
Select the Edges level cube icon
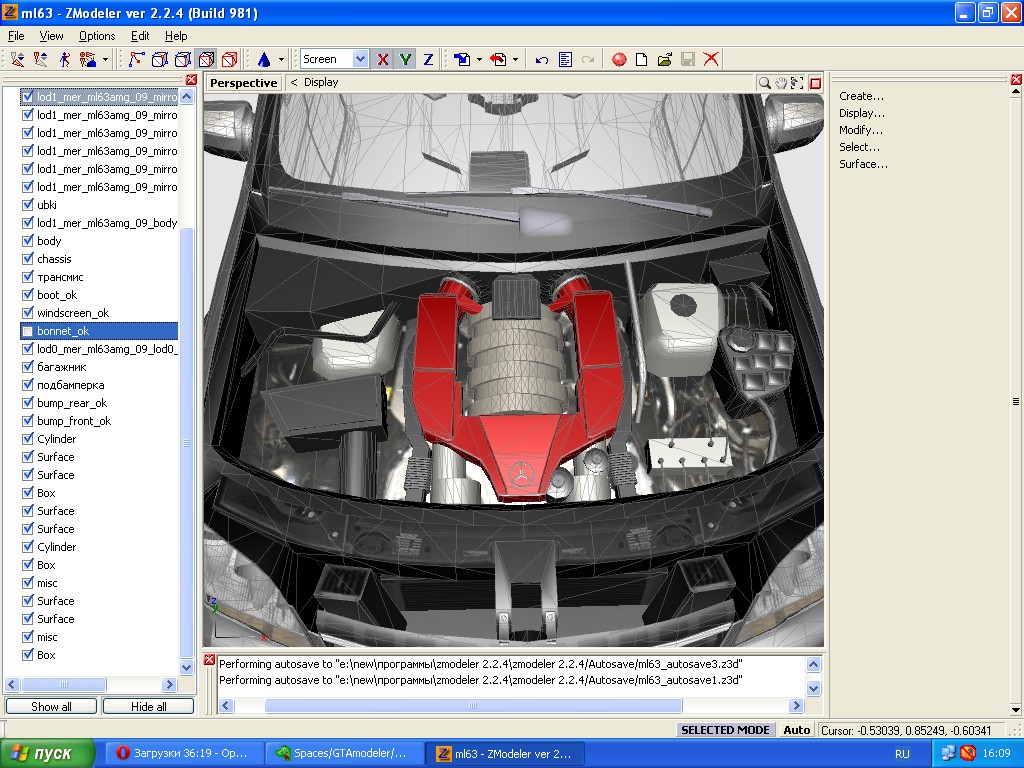[x=159, y=59]
